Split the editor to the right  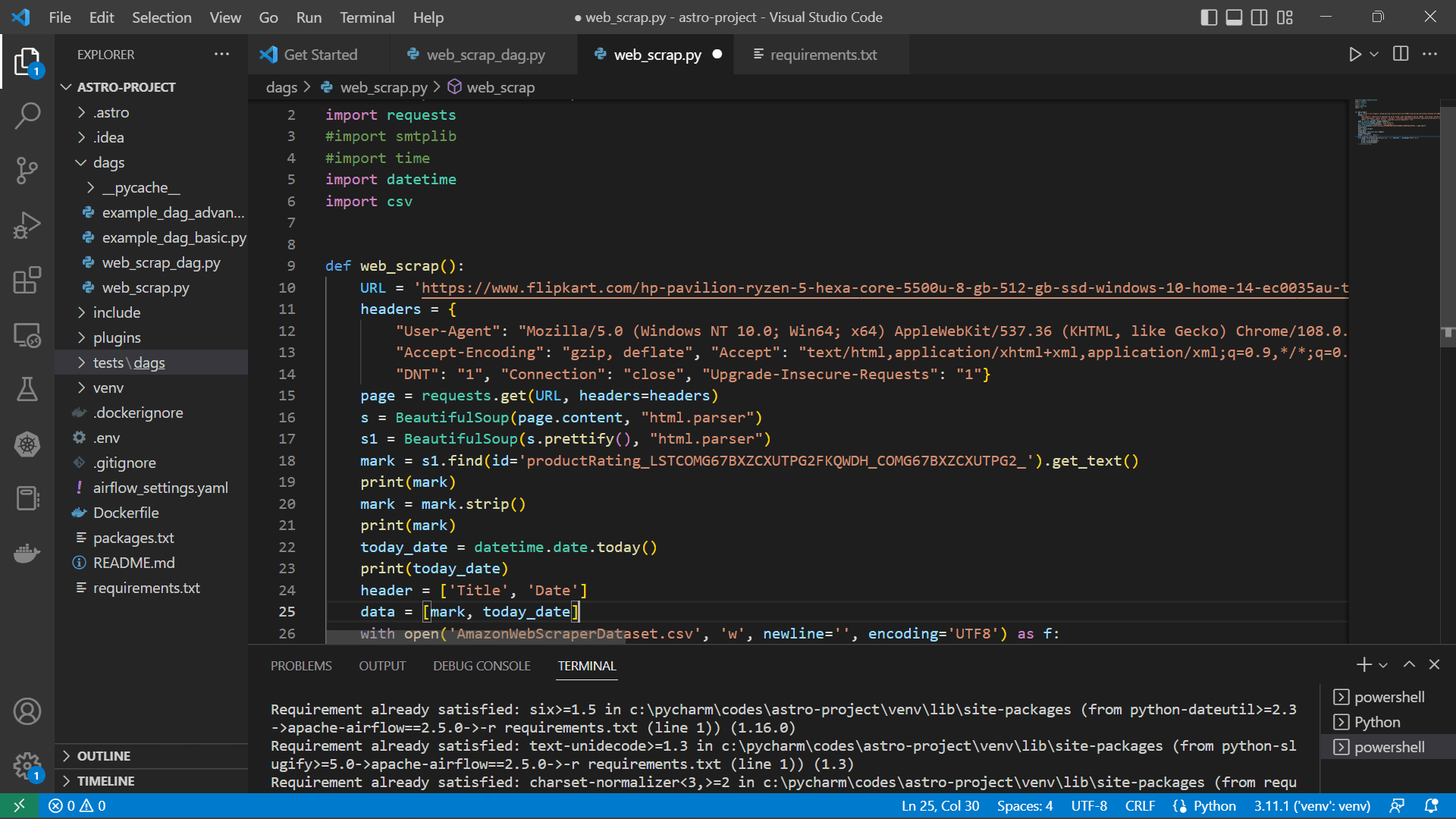pyautogui.click(x=1401, y=54)
